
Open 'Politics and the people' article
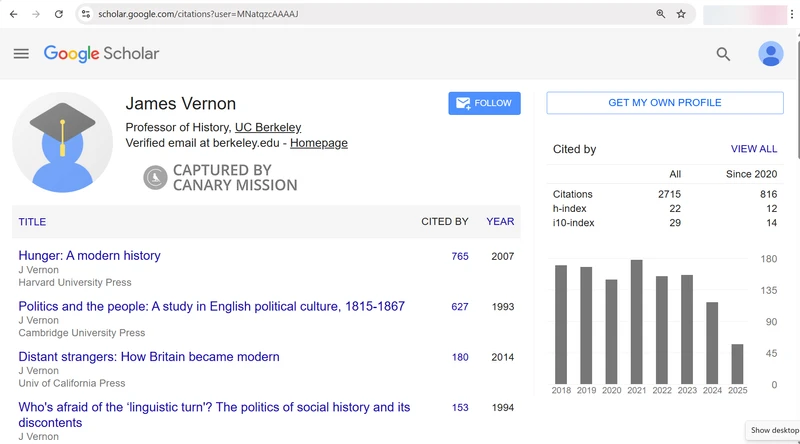pos(212,306)
